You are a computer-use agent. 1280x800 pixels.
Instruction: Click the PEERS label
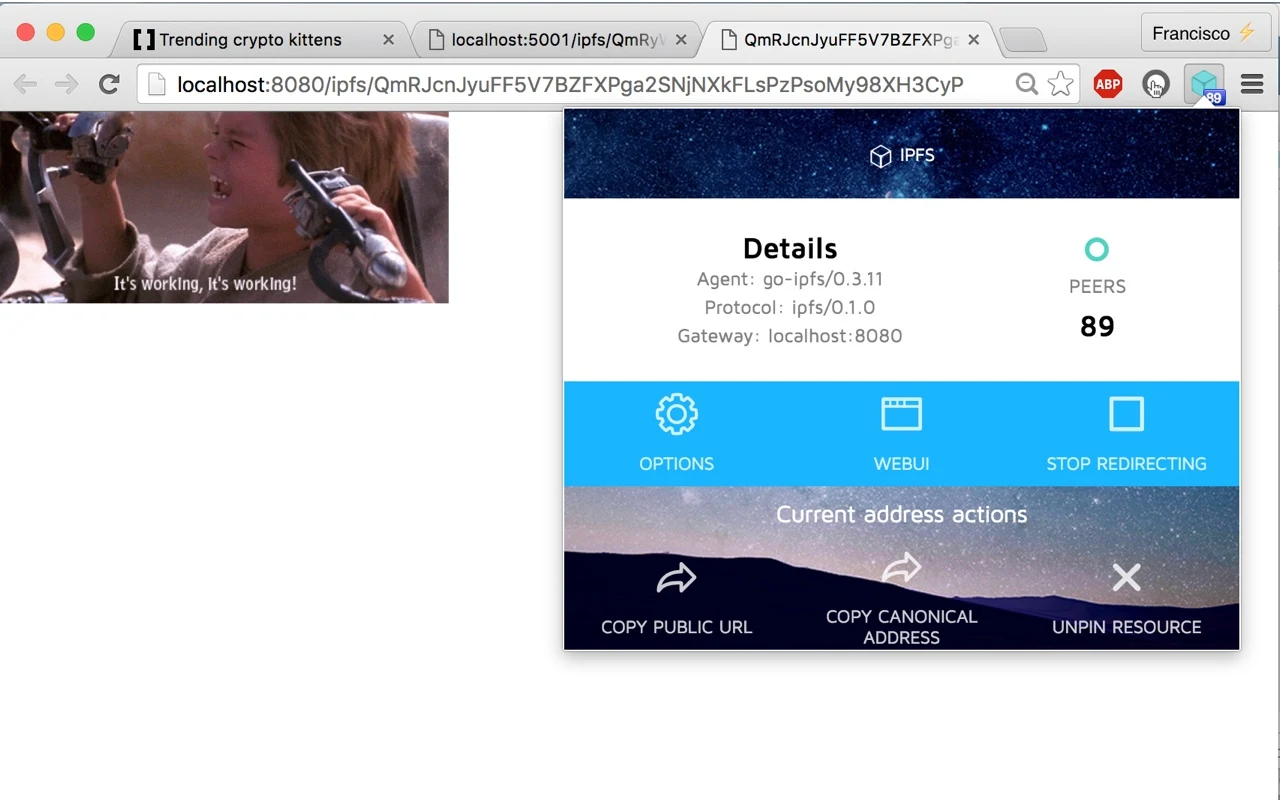(1097, 286)
